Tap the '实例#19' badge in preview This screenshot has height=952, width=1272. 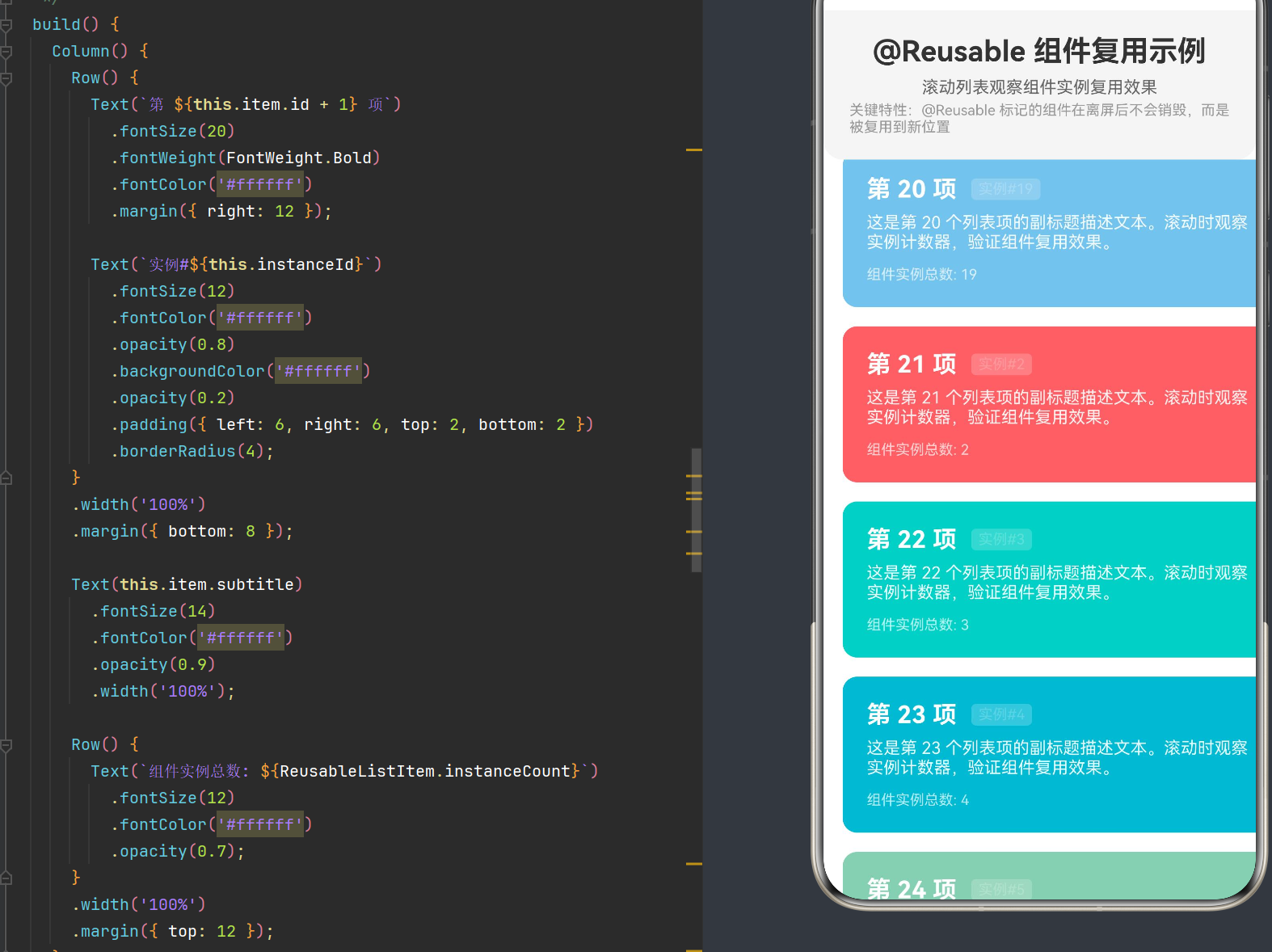coord(1005,189)
